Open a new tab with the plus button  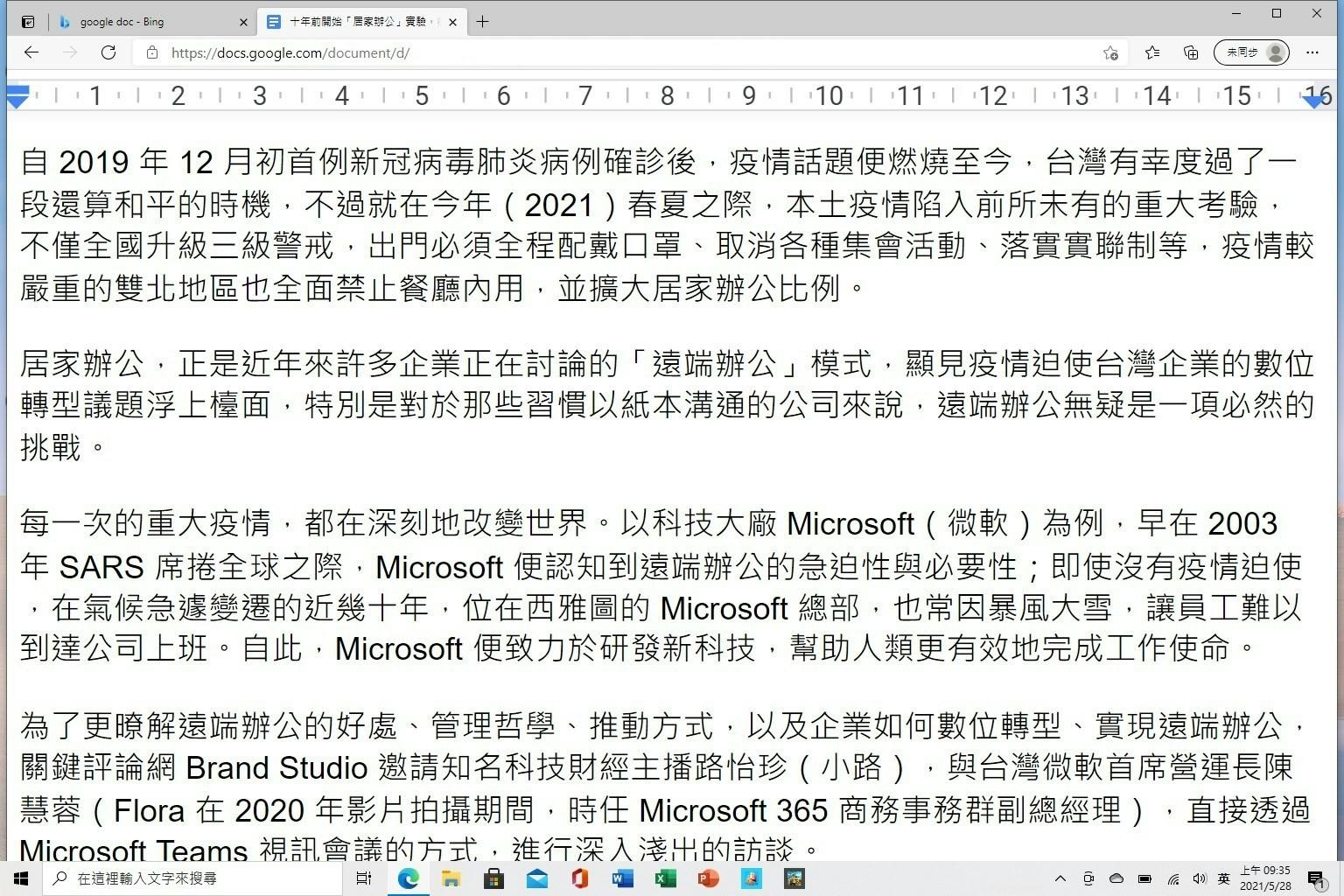(482, 22)
